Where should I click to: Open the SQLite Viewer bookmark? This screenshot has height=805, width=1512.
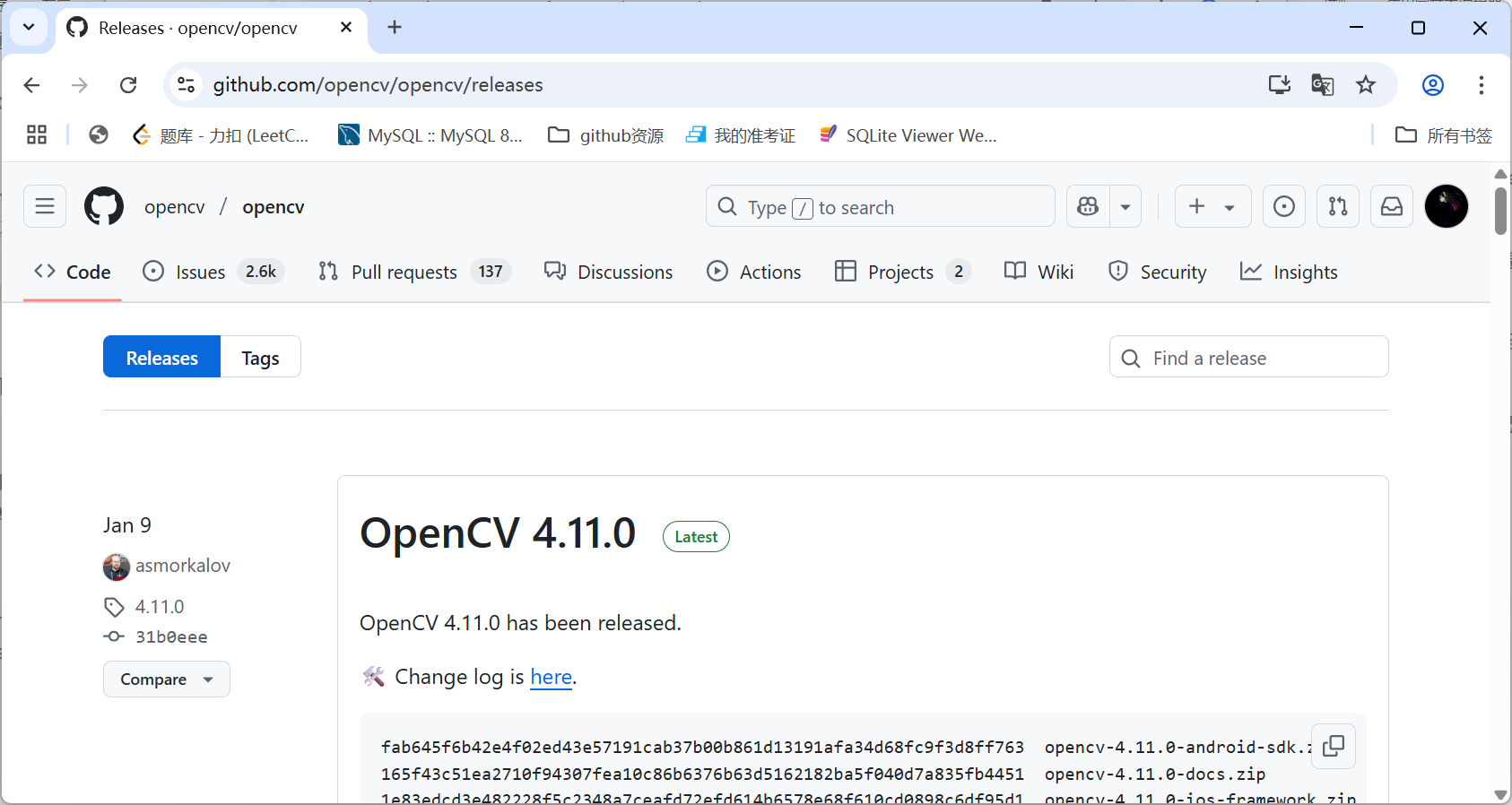click(908, 135)
